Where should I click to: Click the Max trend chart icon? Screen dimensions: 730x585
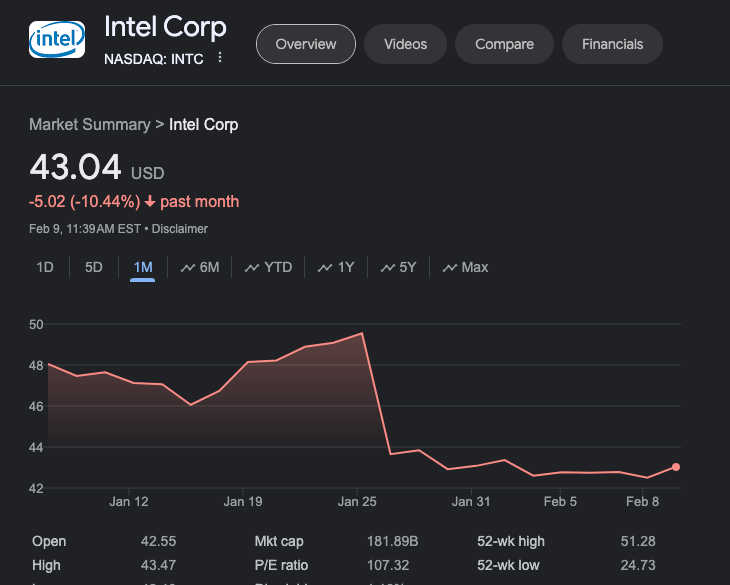click(x=450, y=268)
